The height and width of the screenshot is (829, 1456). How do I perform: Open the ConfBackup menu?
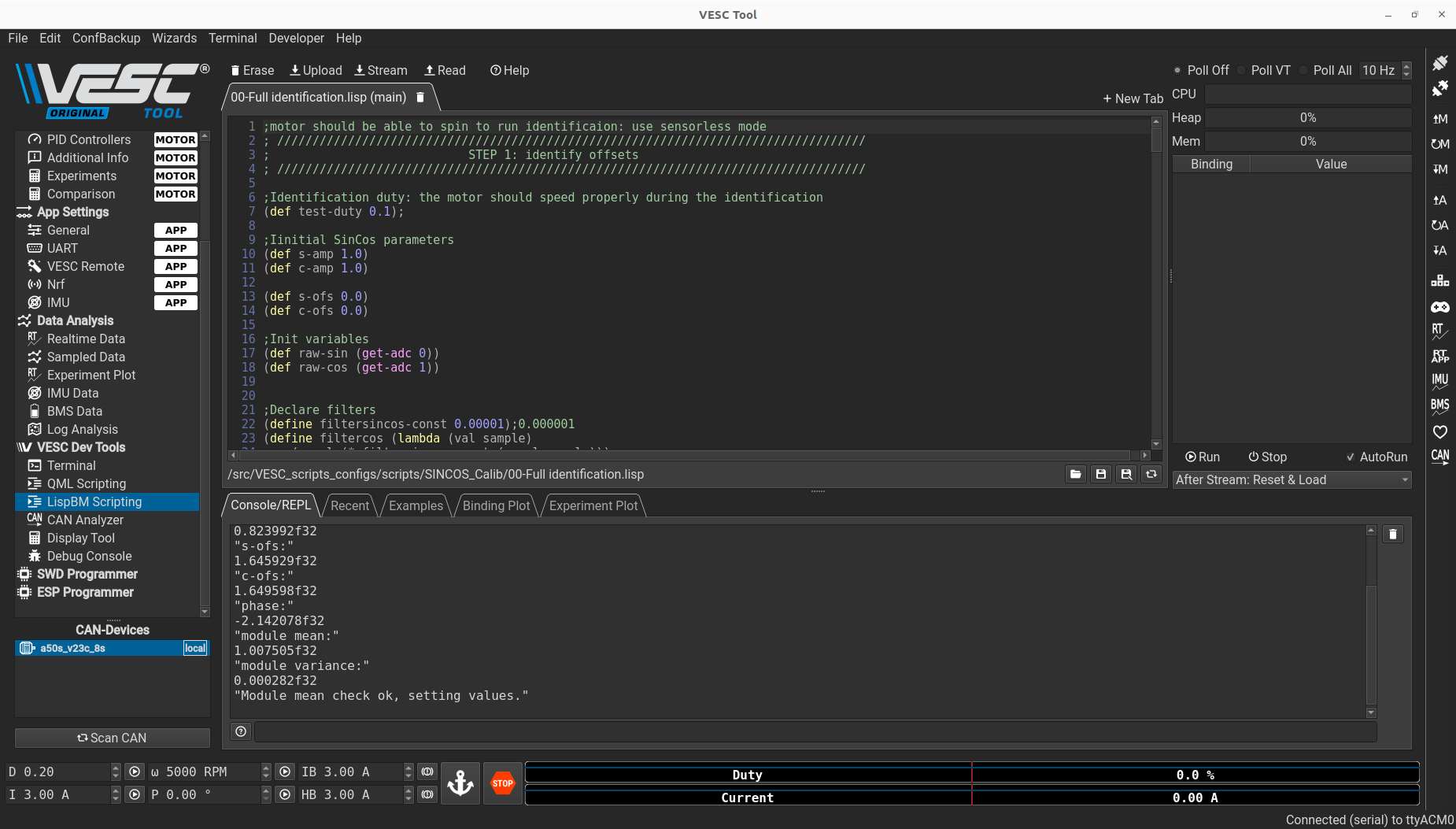106,38
